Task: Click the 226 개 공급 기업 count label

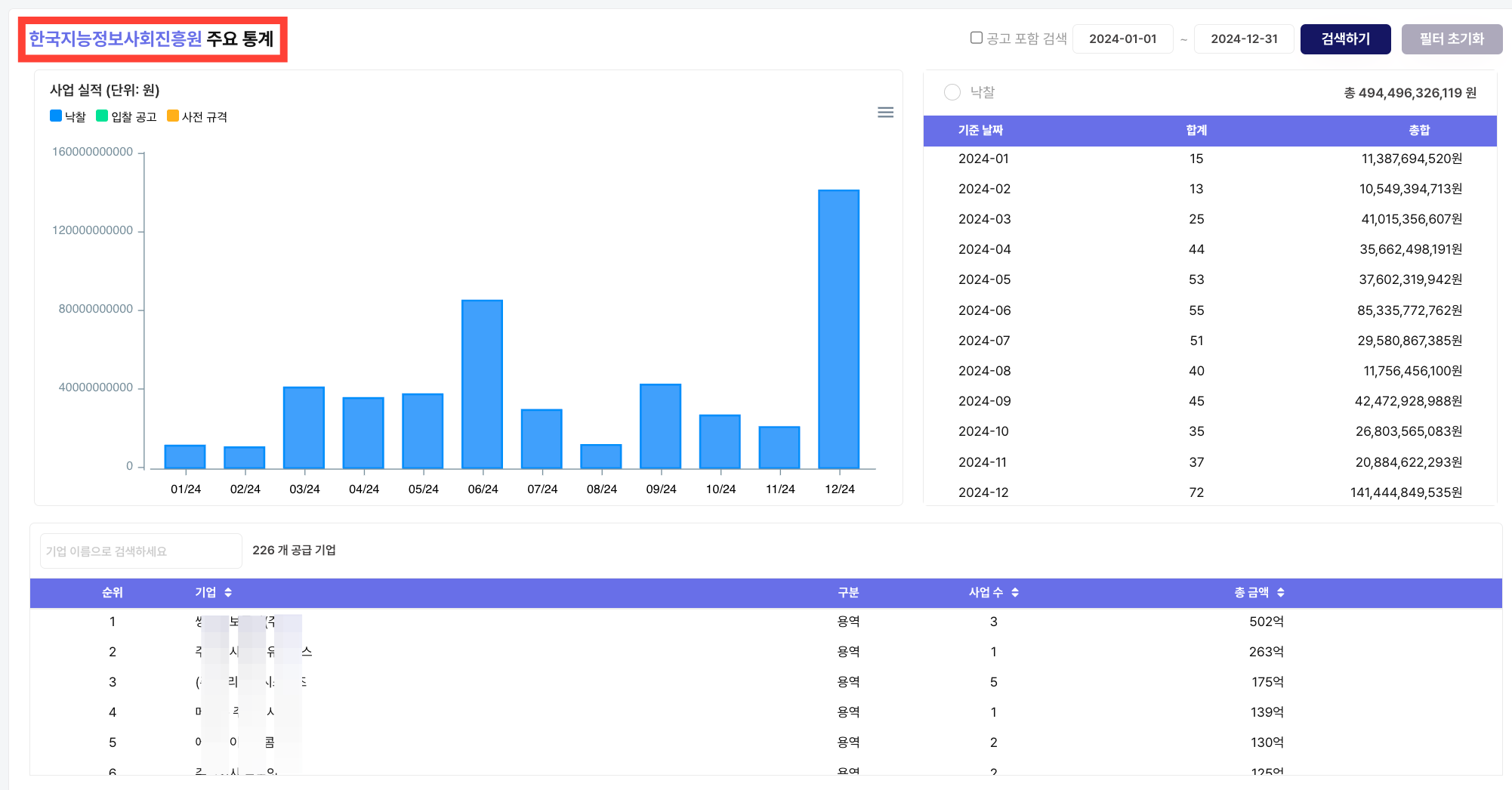Action: [294, 551]
